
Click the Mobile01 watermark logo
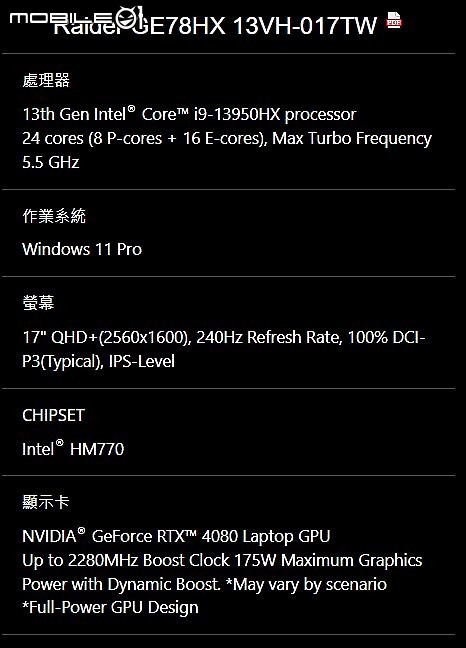coord(78,19)
